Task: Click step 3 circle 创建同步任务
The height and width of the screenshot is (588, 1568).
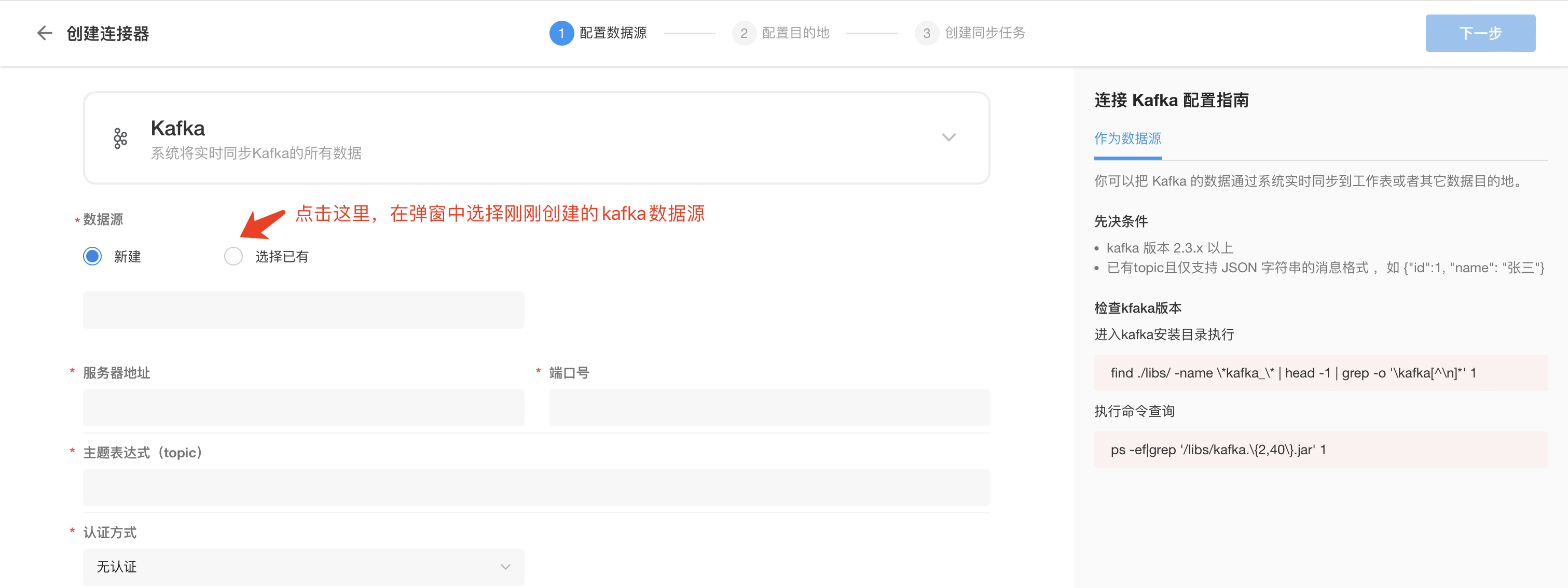Action: tap(926, 33)
